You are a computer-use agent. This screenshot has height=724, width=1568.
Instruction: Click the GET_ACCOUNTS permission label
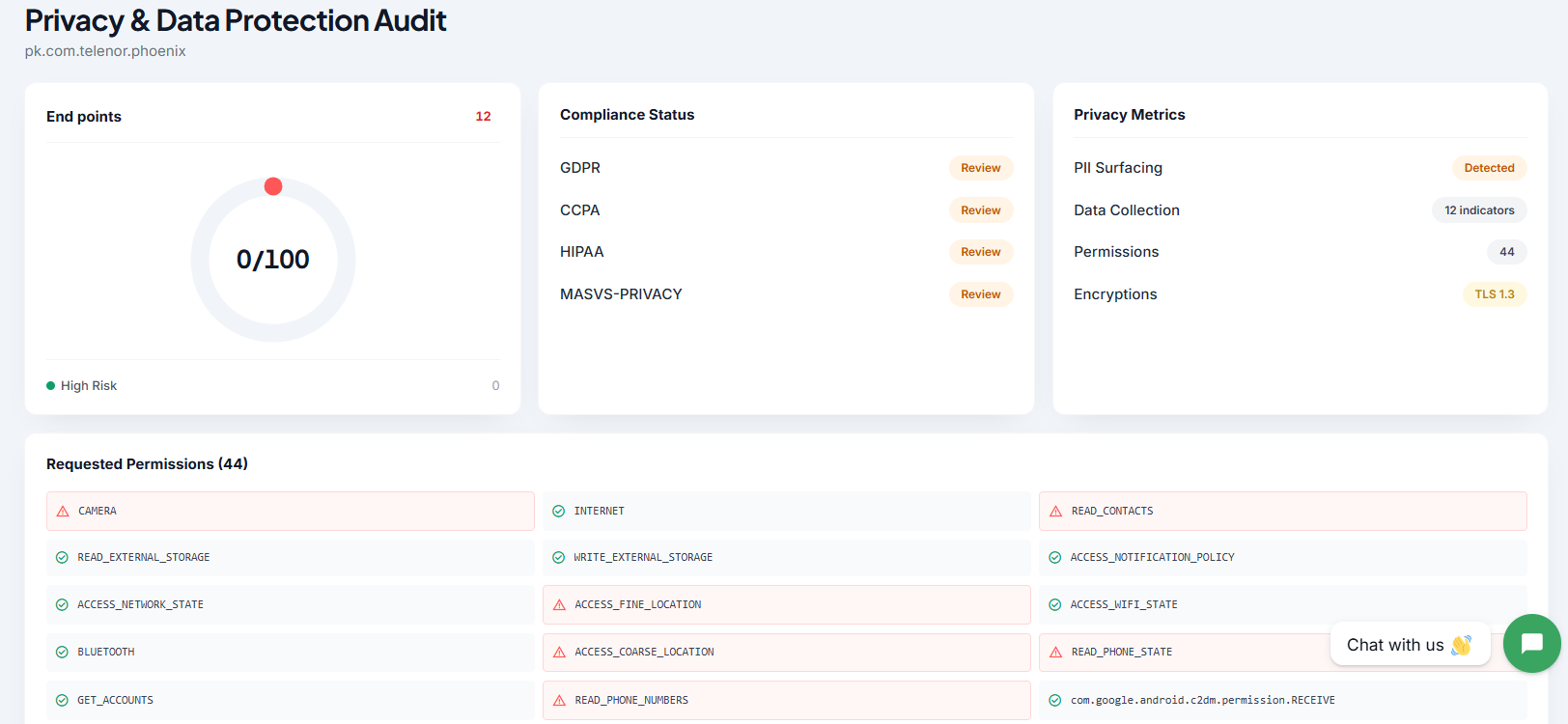tap(116, 701)
